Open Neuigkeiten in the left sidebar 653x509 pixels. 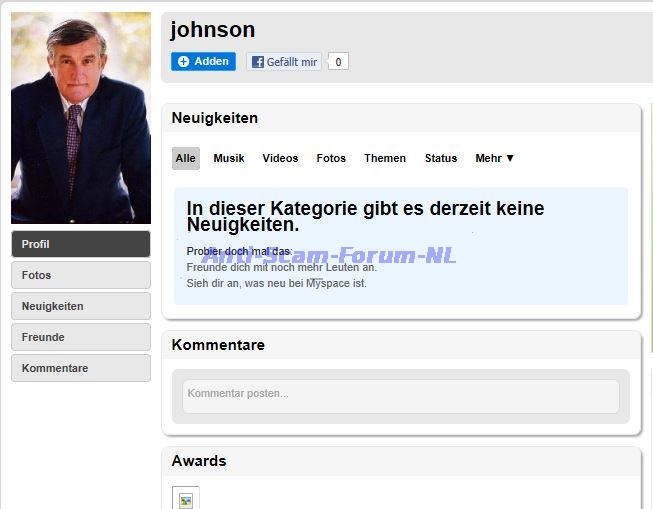pos(81,306)
